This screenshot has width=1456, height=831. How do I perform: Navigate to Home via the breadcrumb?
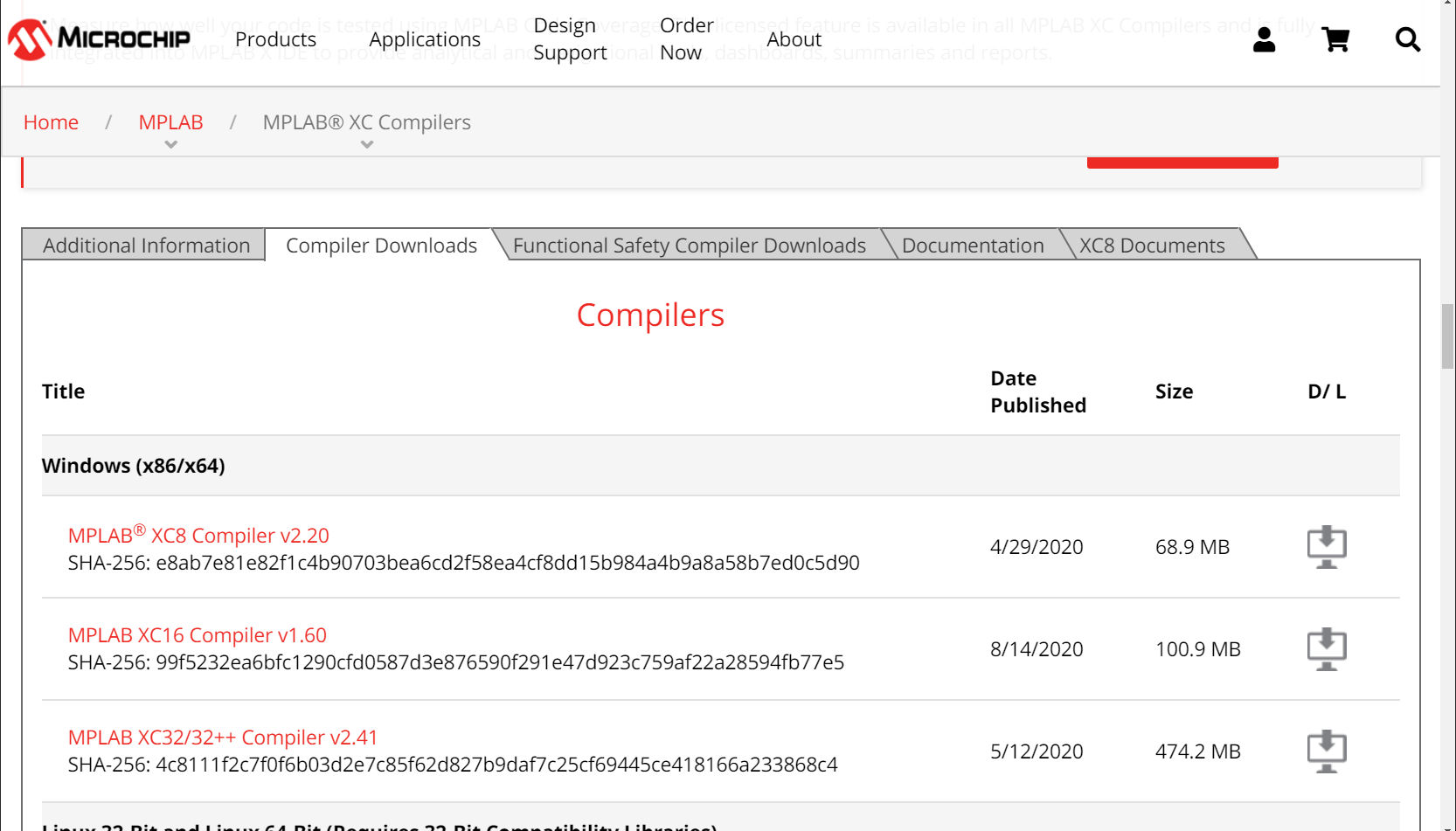[51, 121]
